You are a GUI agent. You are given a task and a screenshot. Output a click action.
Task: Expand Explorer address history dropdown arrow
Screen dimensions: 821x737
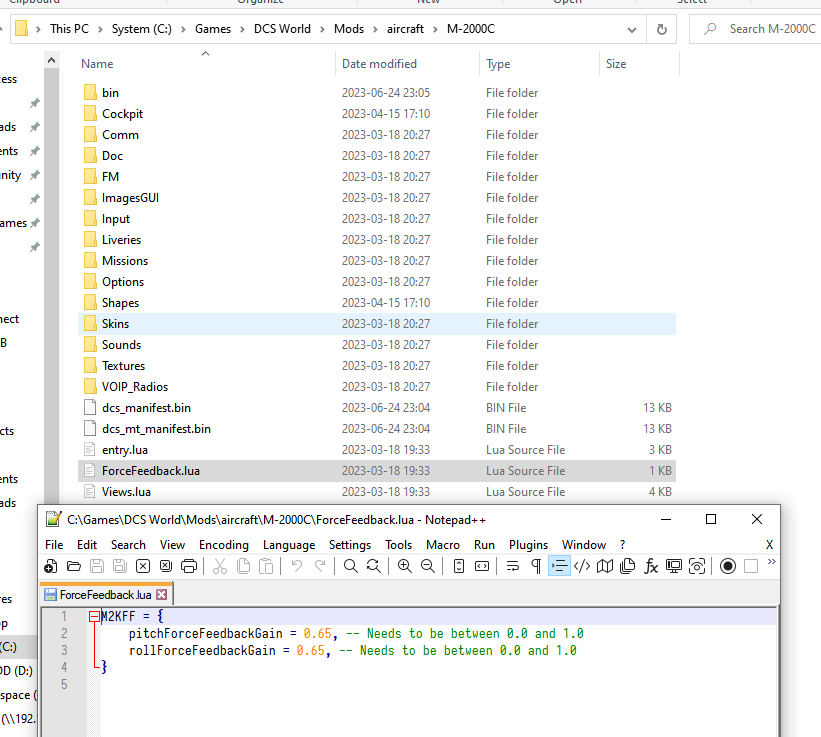632,29
